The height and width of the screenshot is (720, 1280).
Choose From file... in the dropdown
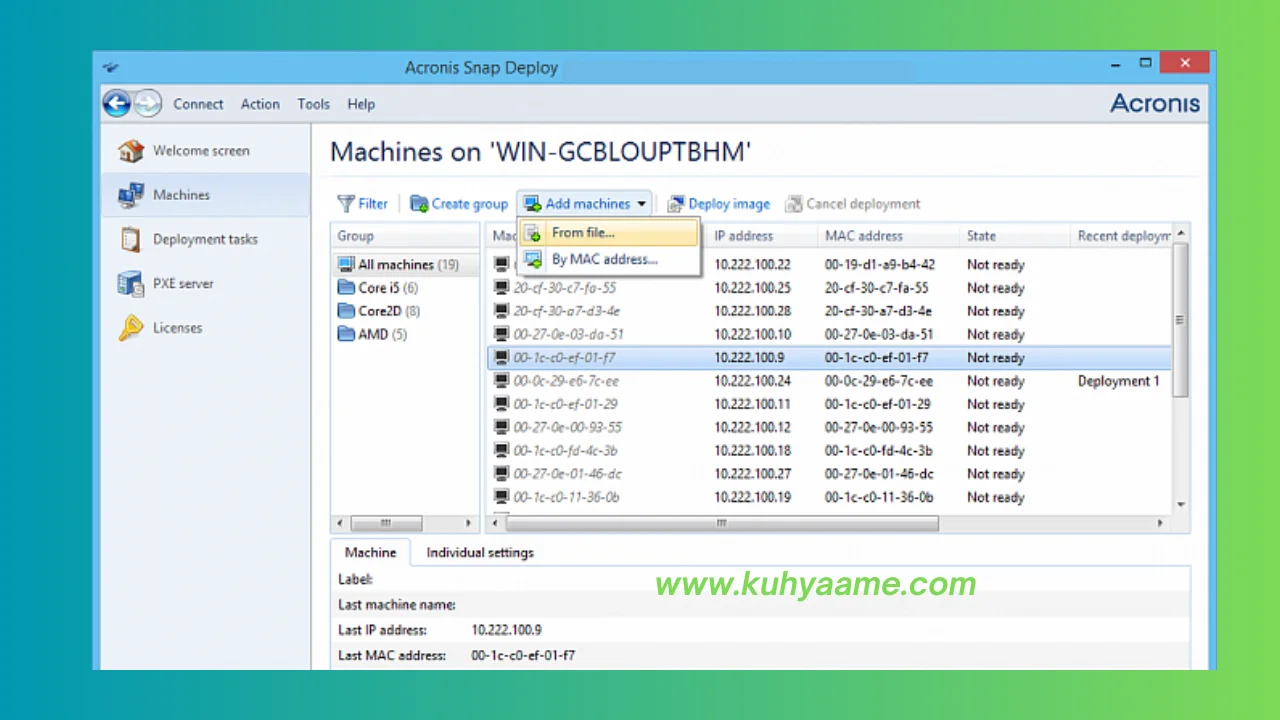click(x=608, y=233)
